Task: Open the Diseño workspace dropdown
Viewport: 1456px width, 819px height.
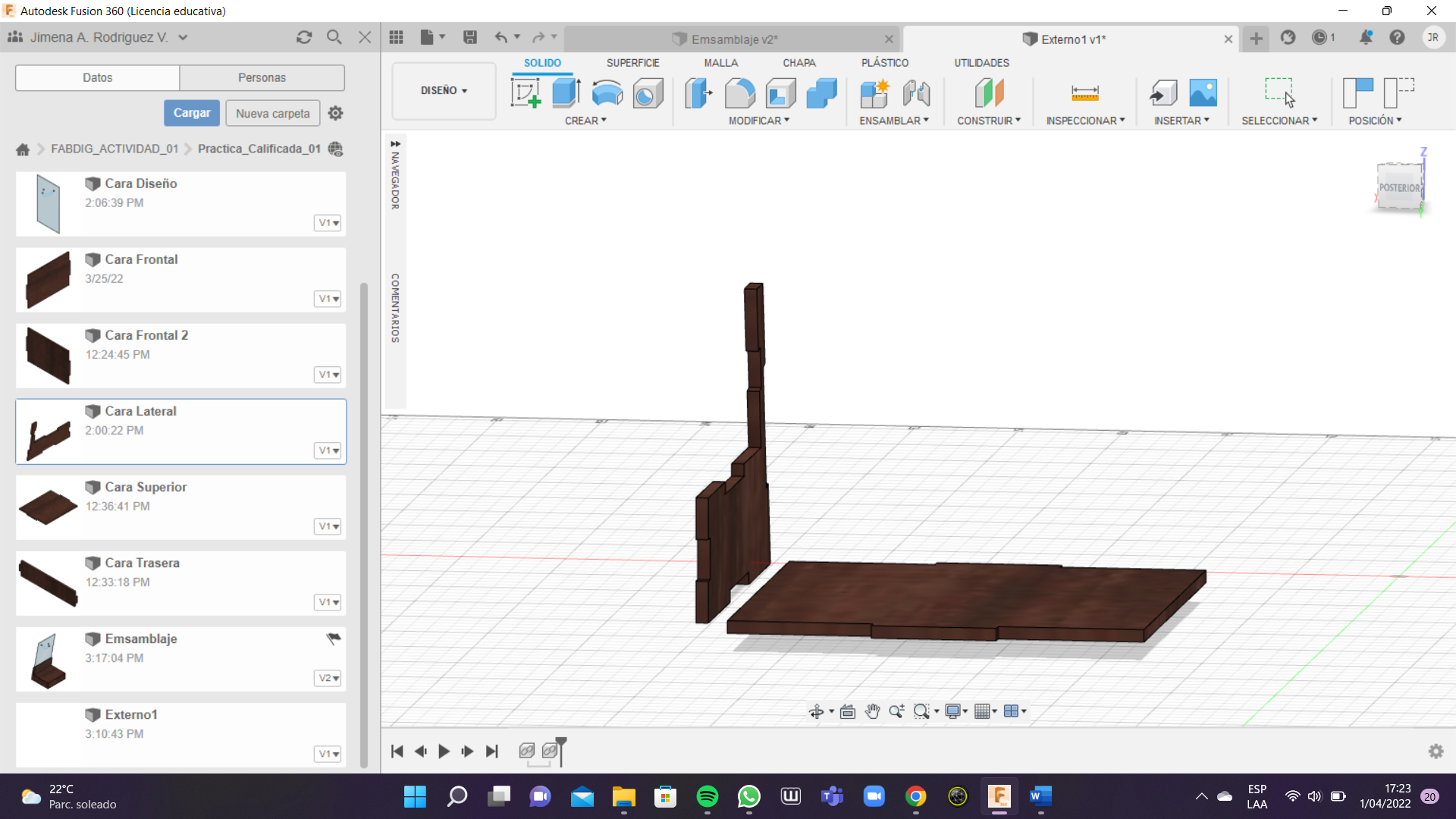Action: click(444, 90)
